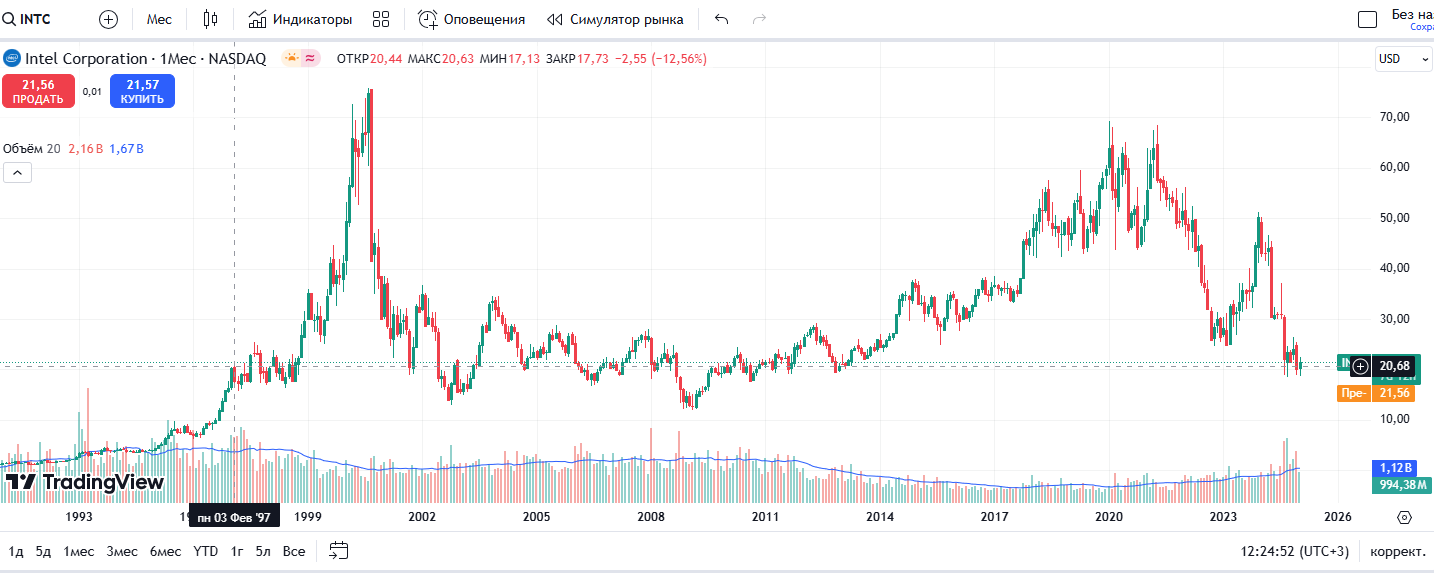Click the 2020 time axis label

point(1108,517)
